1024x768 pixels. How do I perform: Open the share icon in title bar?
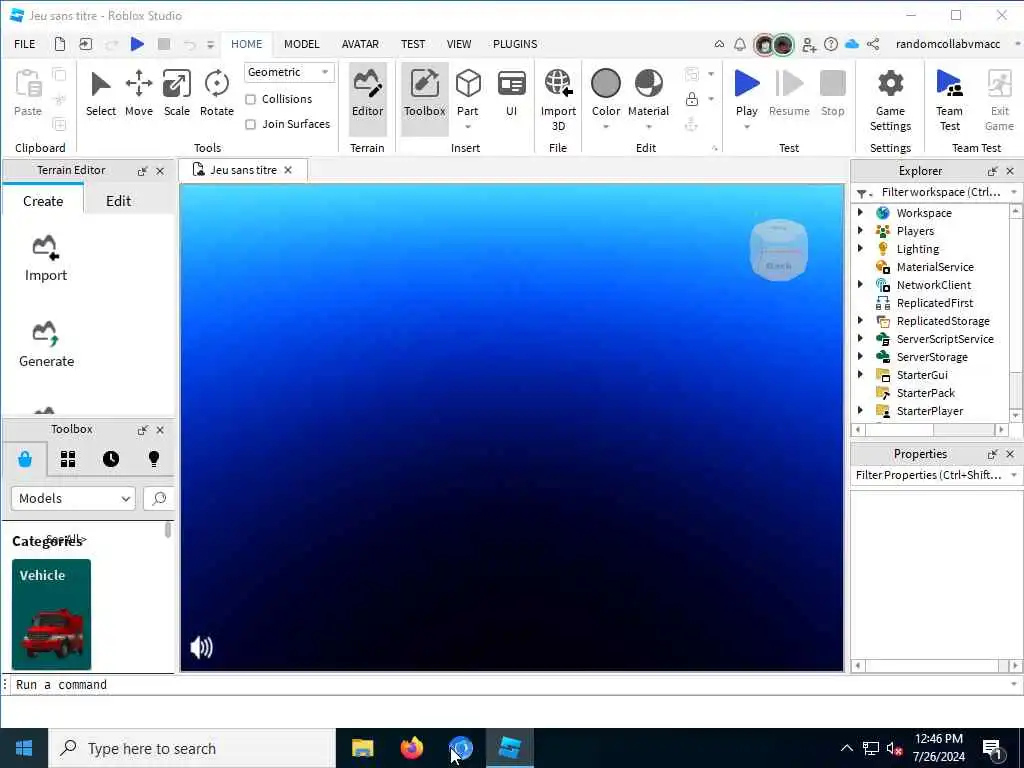pyautogui.click(x=873, y=44)
